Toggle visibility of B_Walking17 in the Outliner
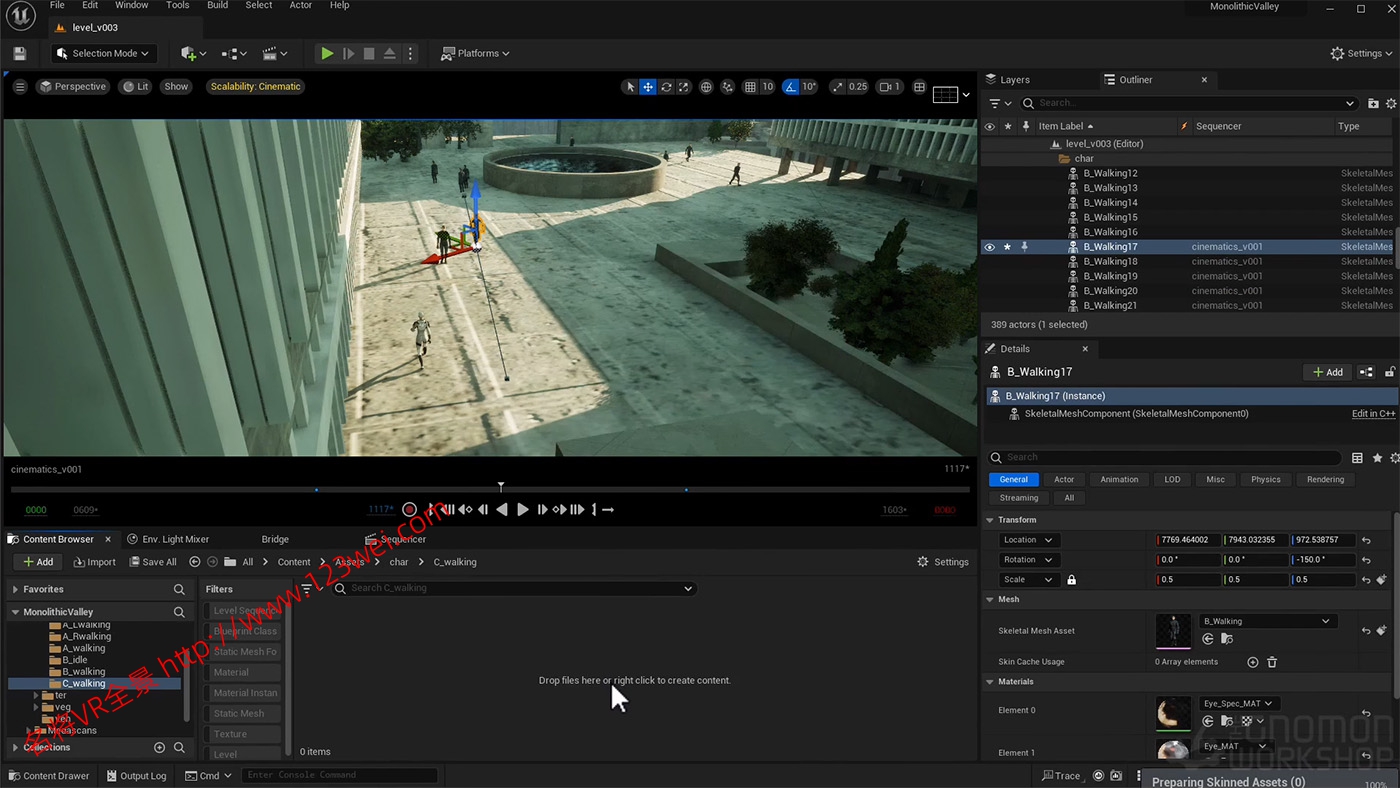The image size is (1400, 788). 989,246
